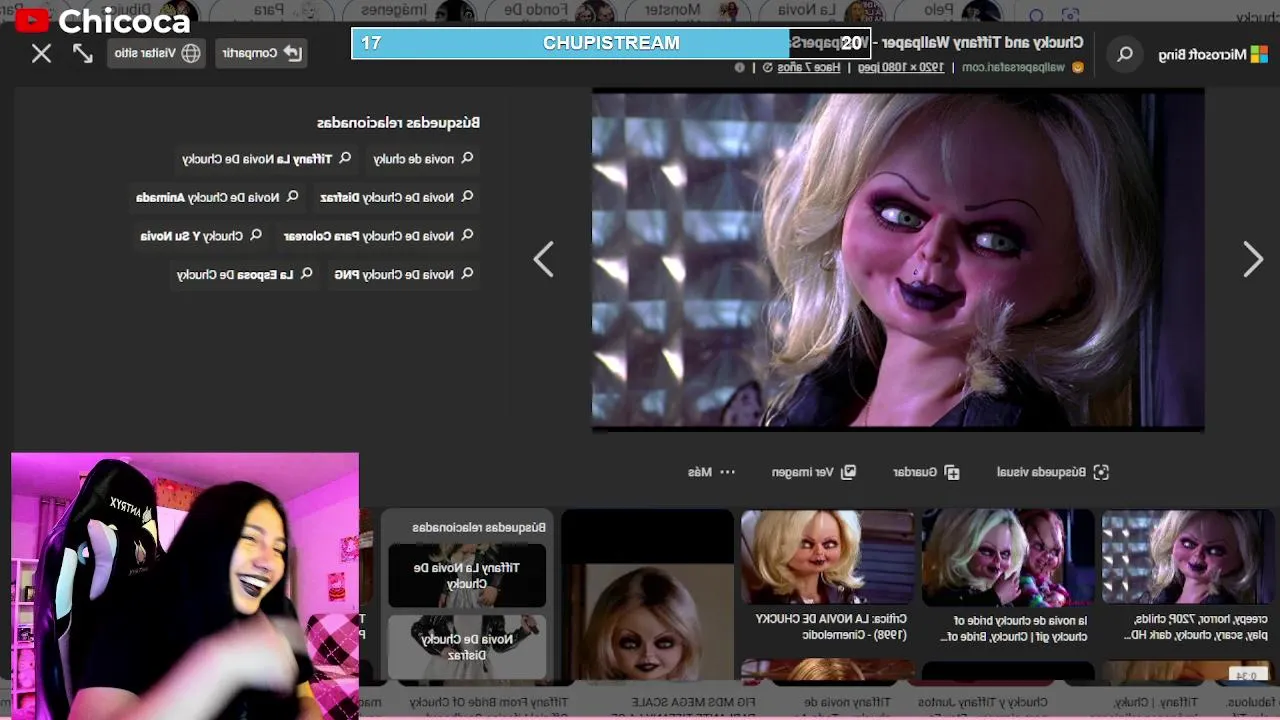Expand the image viewer to full view
1280x720 pixels.
point(83,54)
